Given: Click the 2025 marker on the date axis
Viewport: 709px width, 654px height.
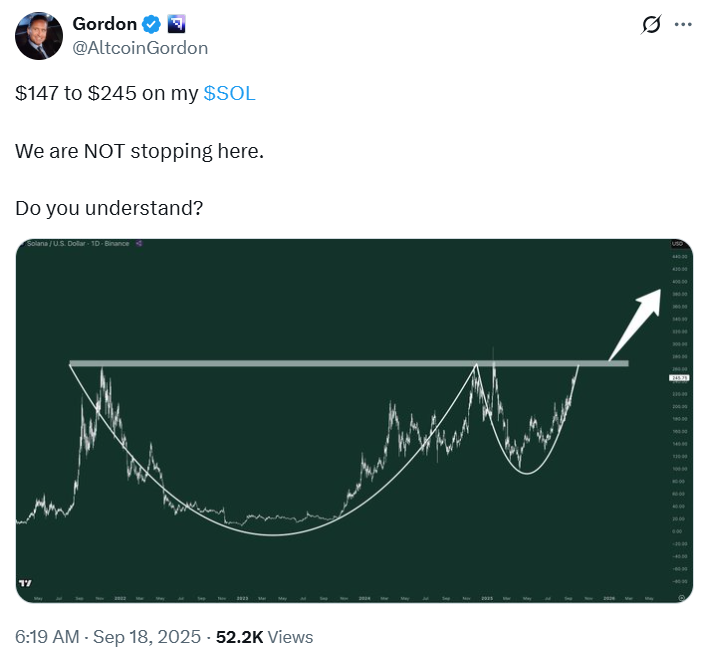Looking at the screenshot, I should pos(487,598).
